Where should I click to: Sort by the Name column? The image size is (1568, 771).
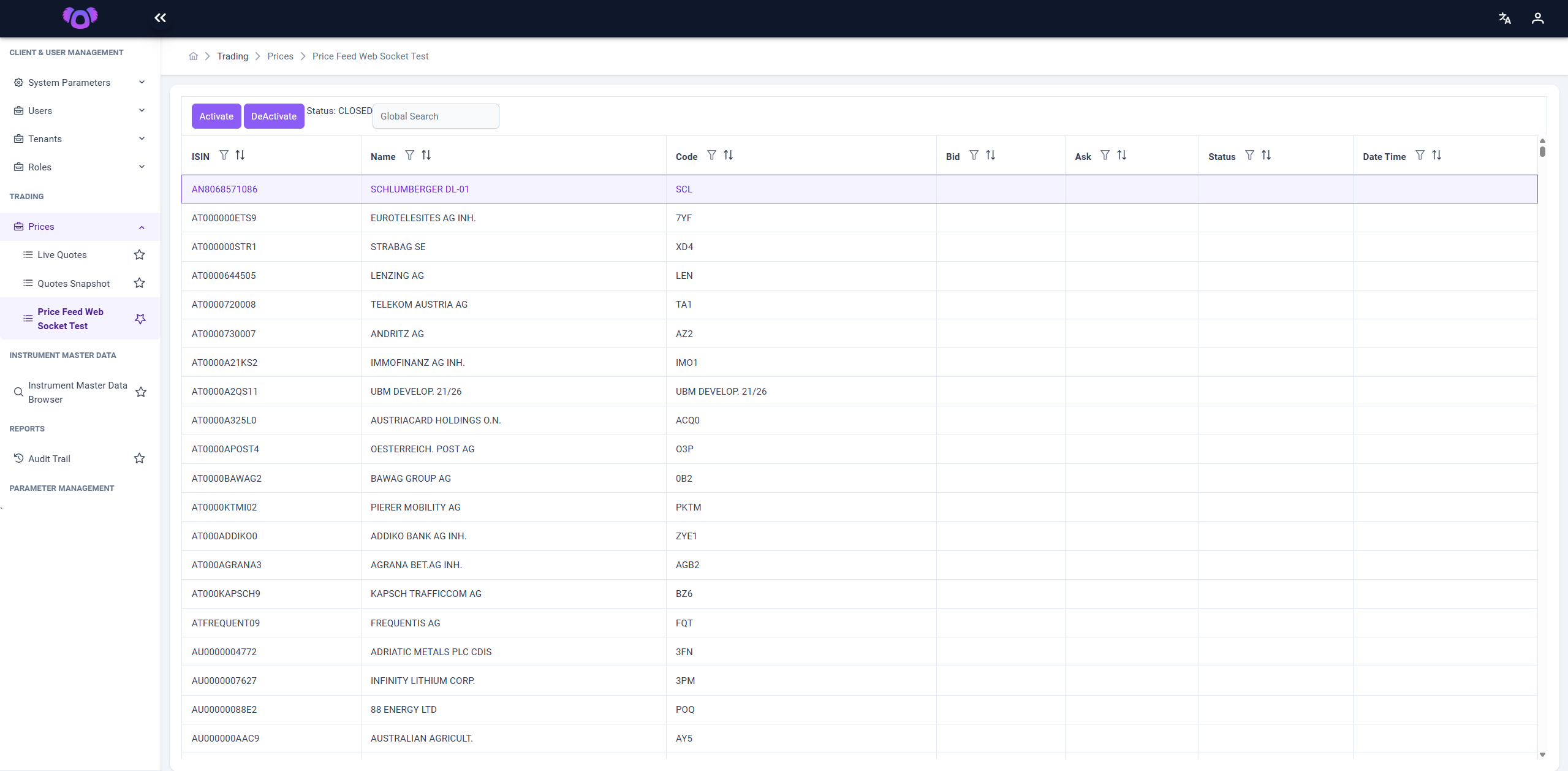point(426,156)
